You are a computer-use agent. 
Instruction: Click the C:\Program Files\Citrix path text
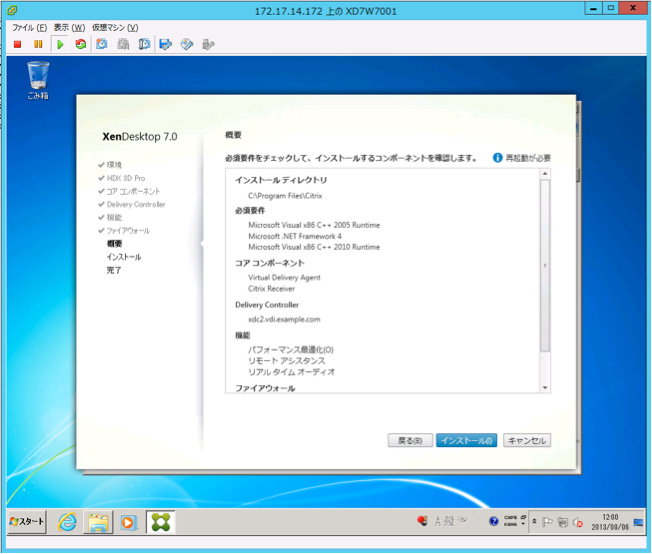tap(285, 196)
